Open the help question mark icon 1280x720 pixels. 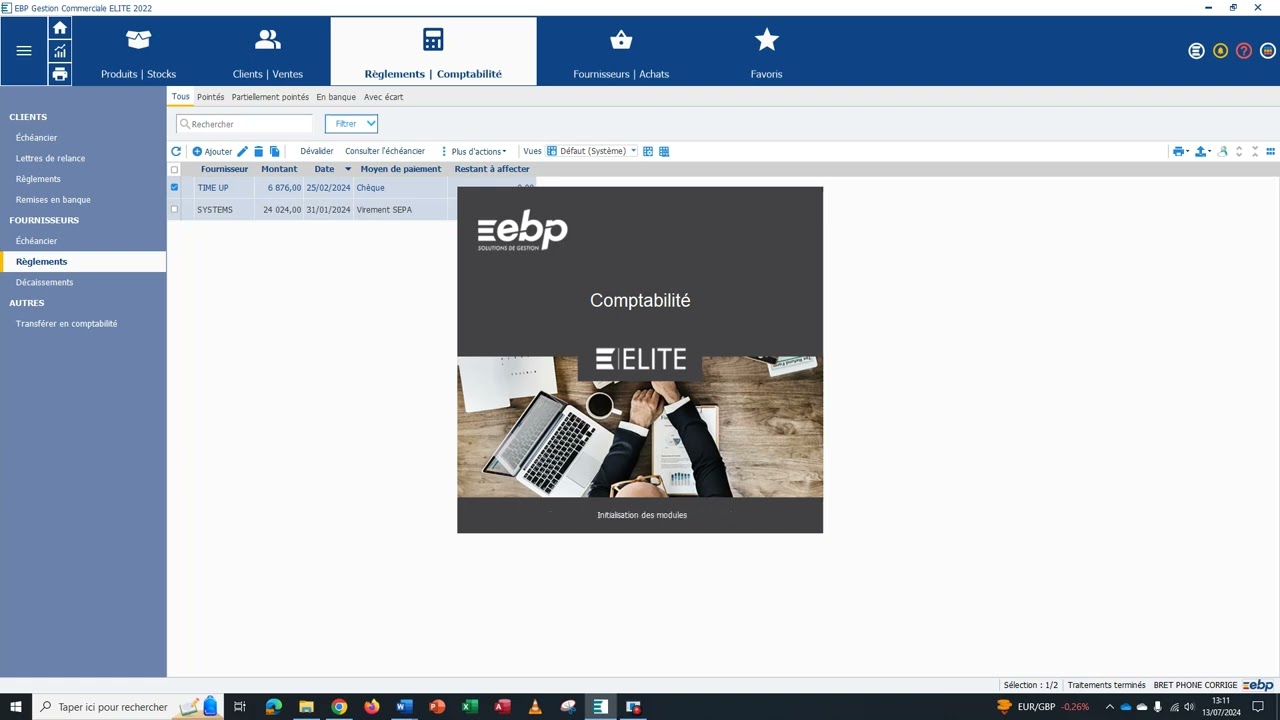(1244, 51)
